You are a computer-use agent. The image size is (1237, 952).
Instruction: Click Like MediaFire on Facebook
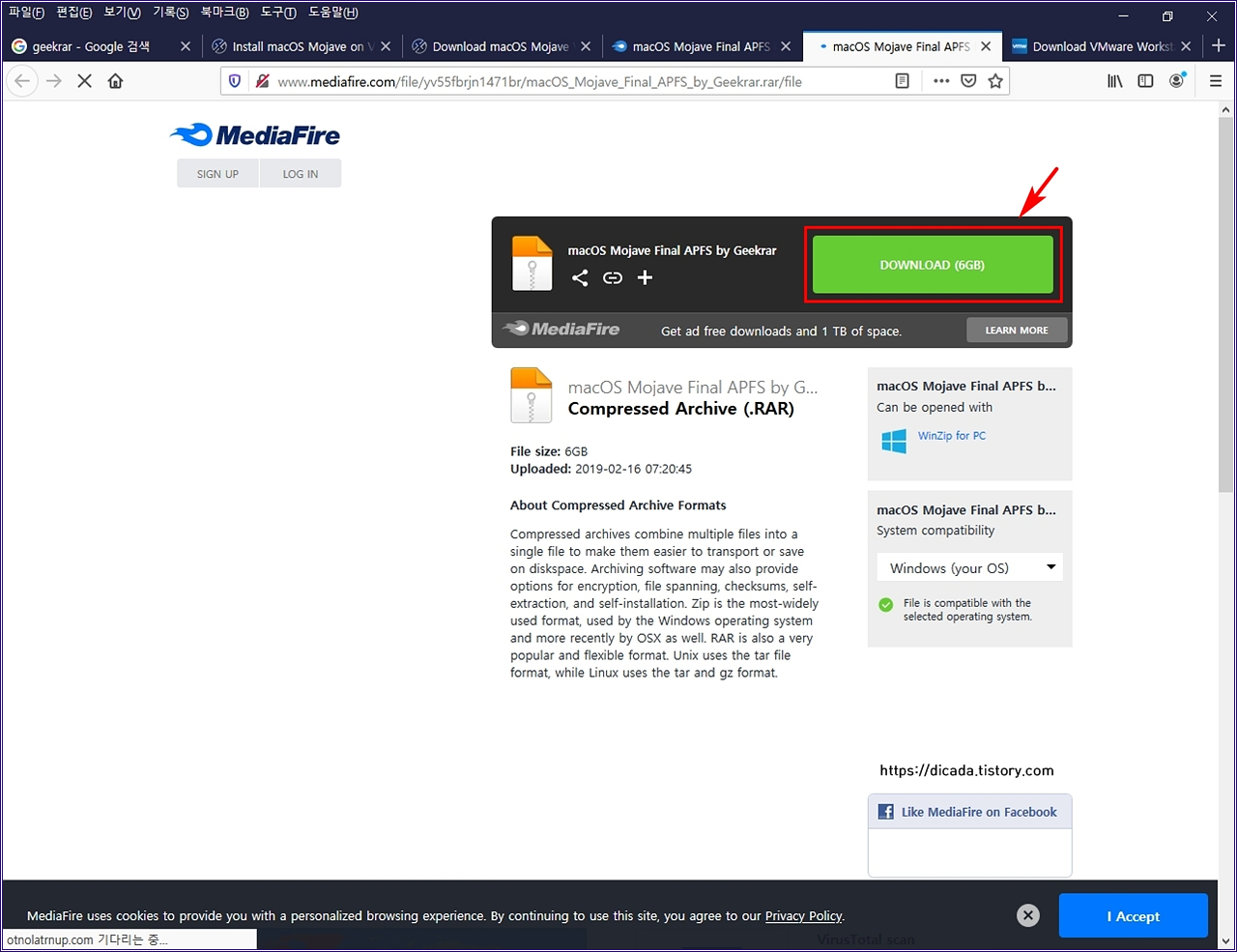[x=979, y=812]
